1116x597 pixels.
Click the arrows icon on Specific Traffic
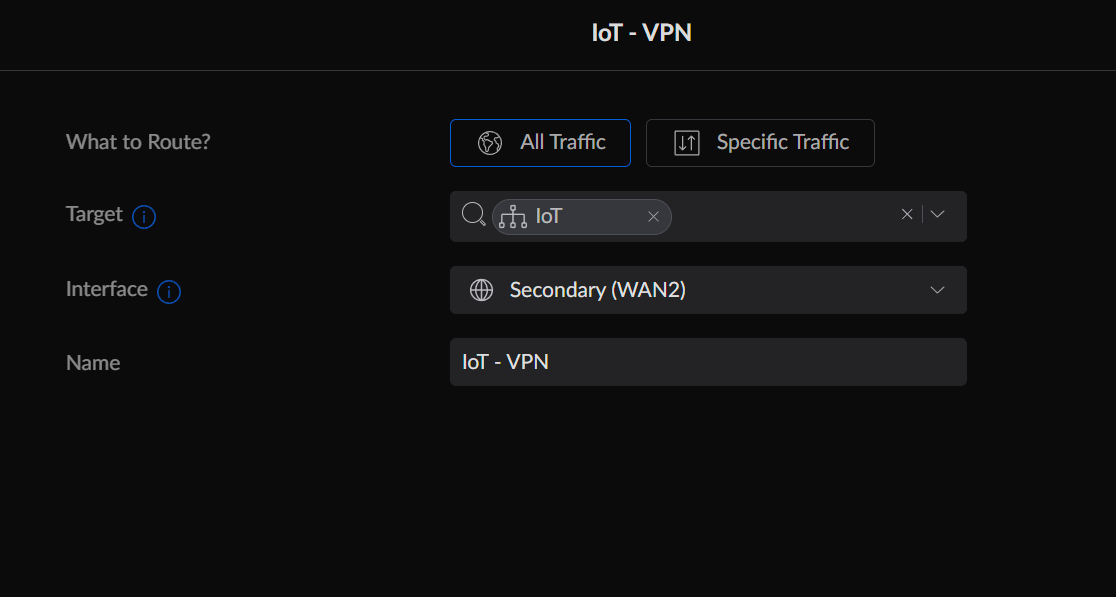click(687, 143)
